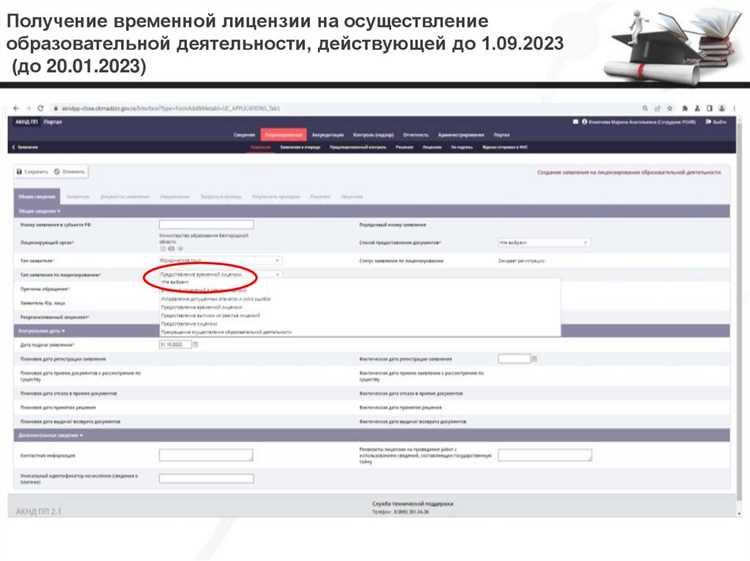The width and height of the screenshot is (750, 561).
Task: Click the browser zoom magnifier icon
Action: [647, 108]
